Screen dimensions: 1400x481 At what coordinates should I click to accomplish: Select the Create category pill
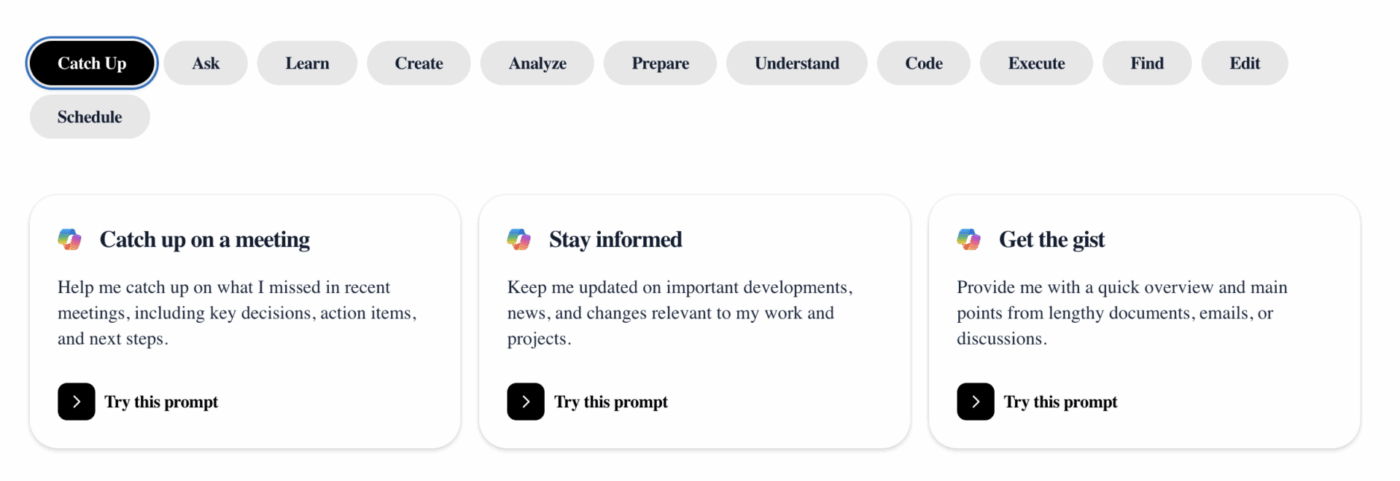coord(419,63)
